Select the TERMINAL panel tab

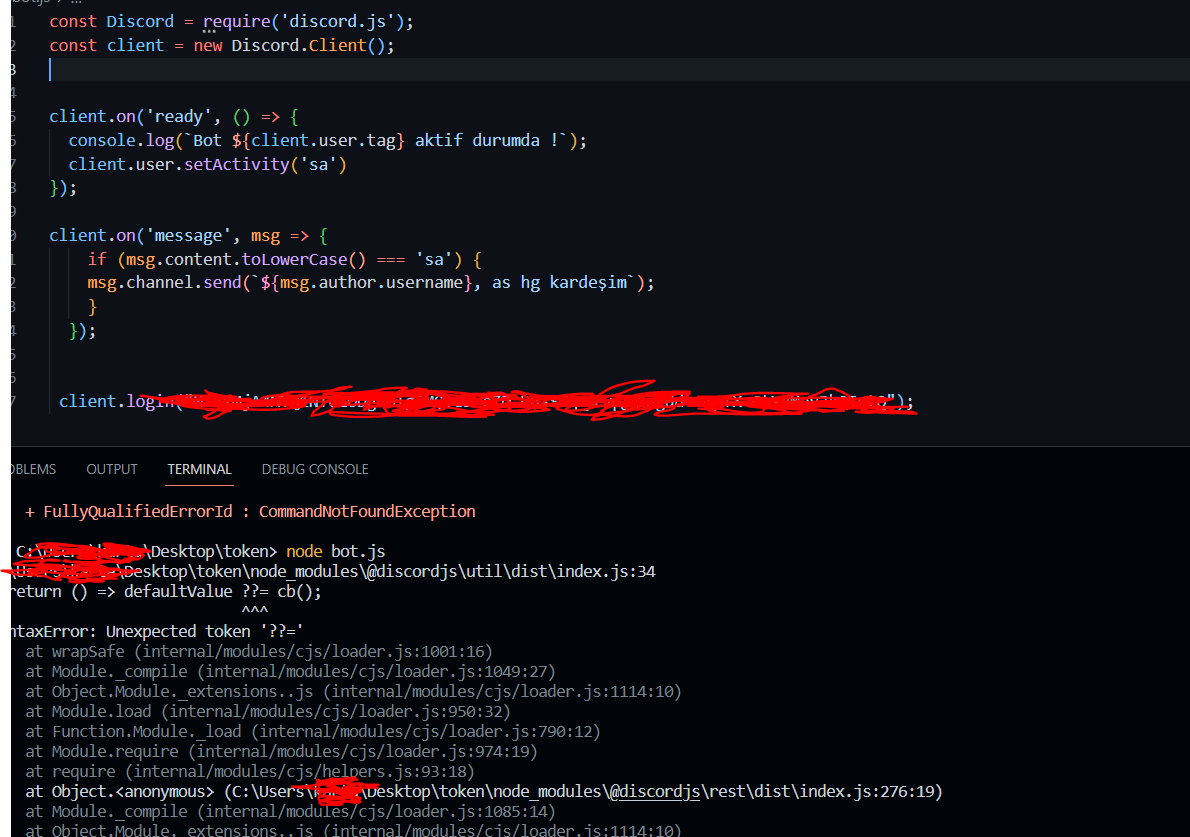(x=200, y=469)
